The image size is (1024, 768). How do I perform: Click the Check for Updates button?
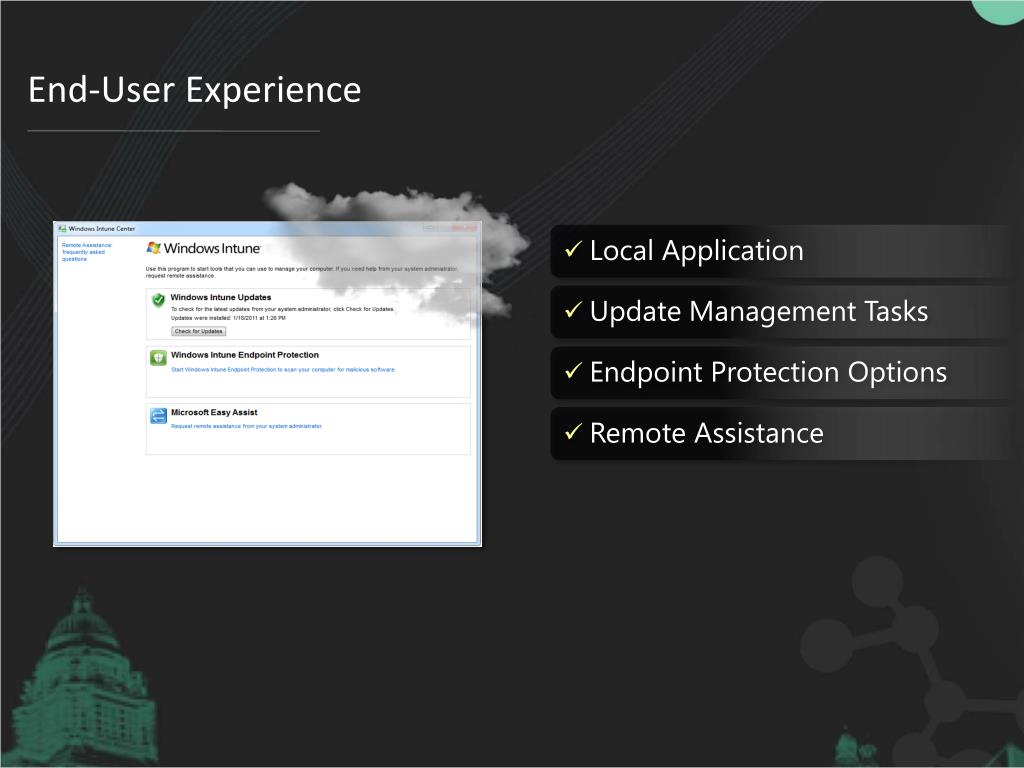click(199, 331)
